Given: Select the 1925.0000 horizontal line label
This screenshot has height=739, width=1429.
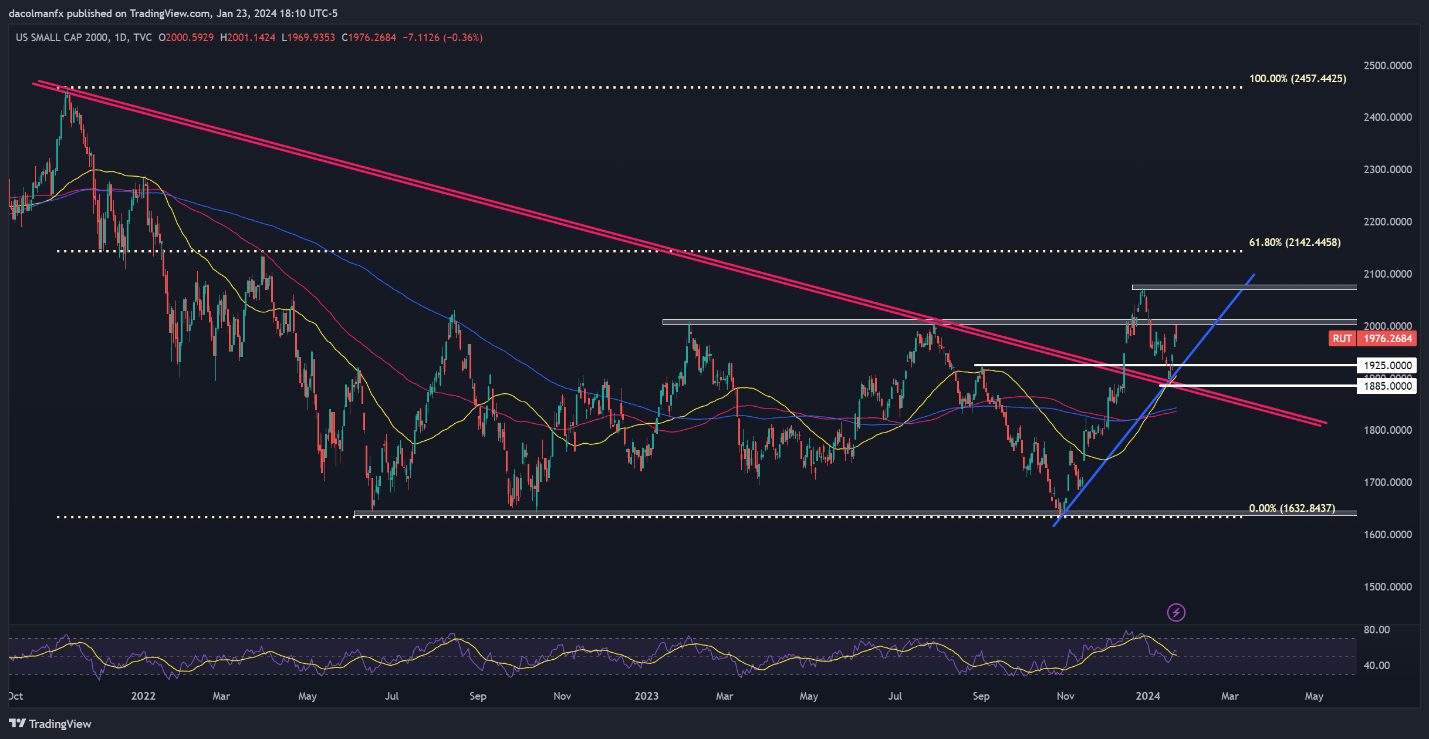Looking at the screenshot, I should (1387, 366).
